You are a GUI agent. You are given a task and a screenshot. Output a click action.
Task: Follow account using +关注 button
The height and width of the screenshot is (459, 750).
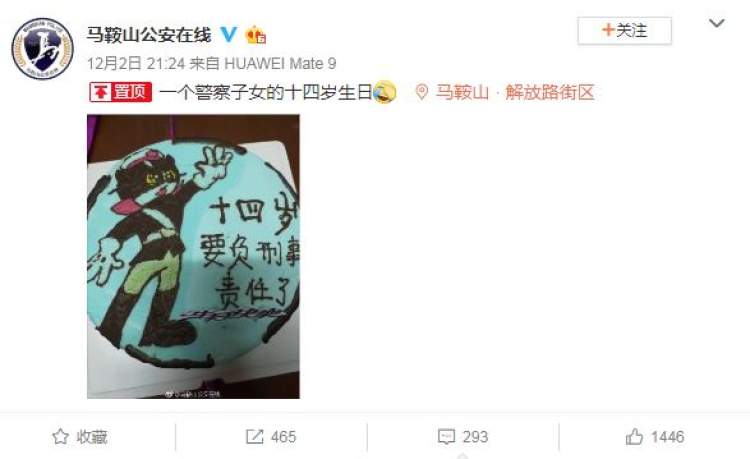pyautogui.click(x=625, y=31)
